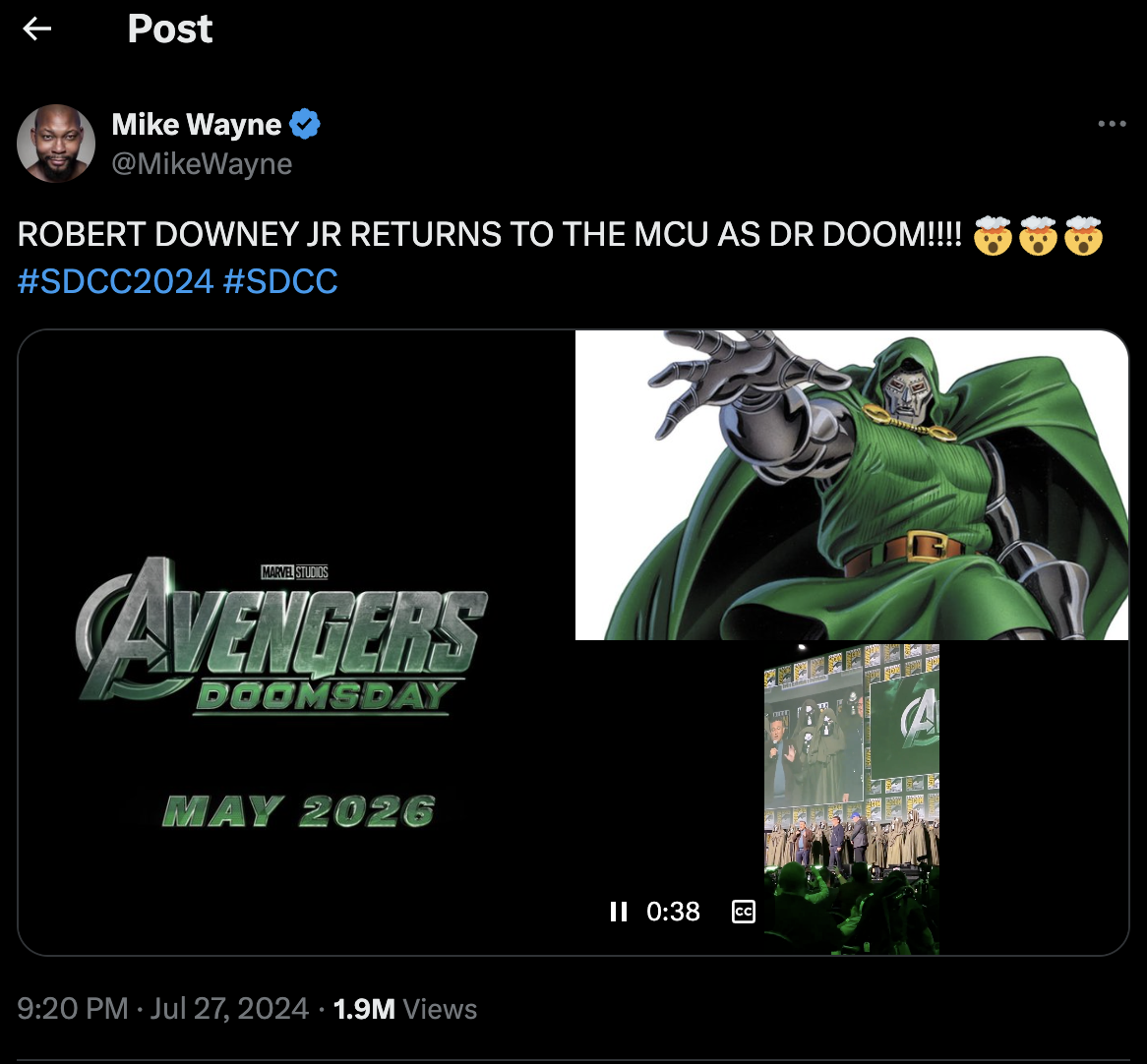1147x1064 pixels.
Task: Visit the @MikeWayne handle
Action: pyautogui.click(x=202, y=163)
